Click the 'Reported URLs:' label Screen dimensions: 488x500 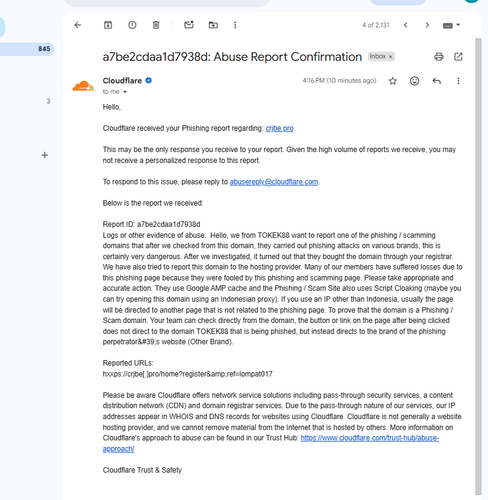click(128, 363)
